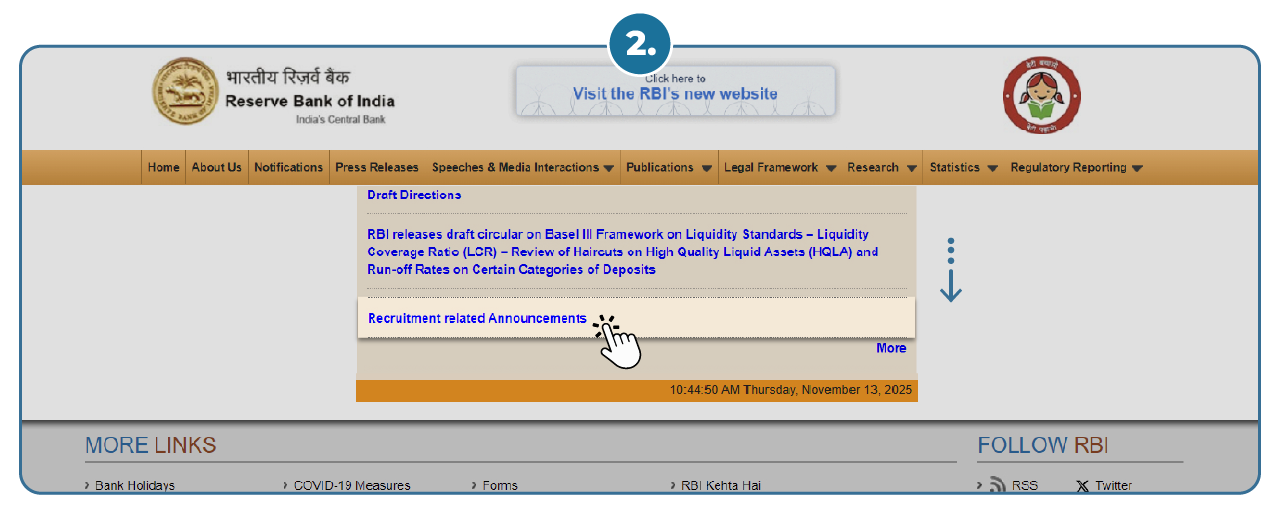Click the Reserve Bank of India emblem logo
1280x521 pixels.
click(185, 91)
